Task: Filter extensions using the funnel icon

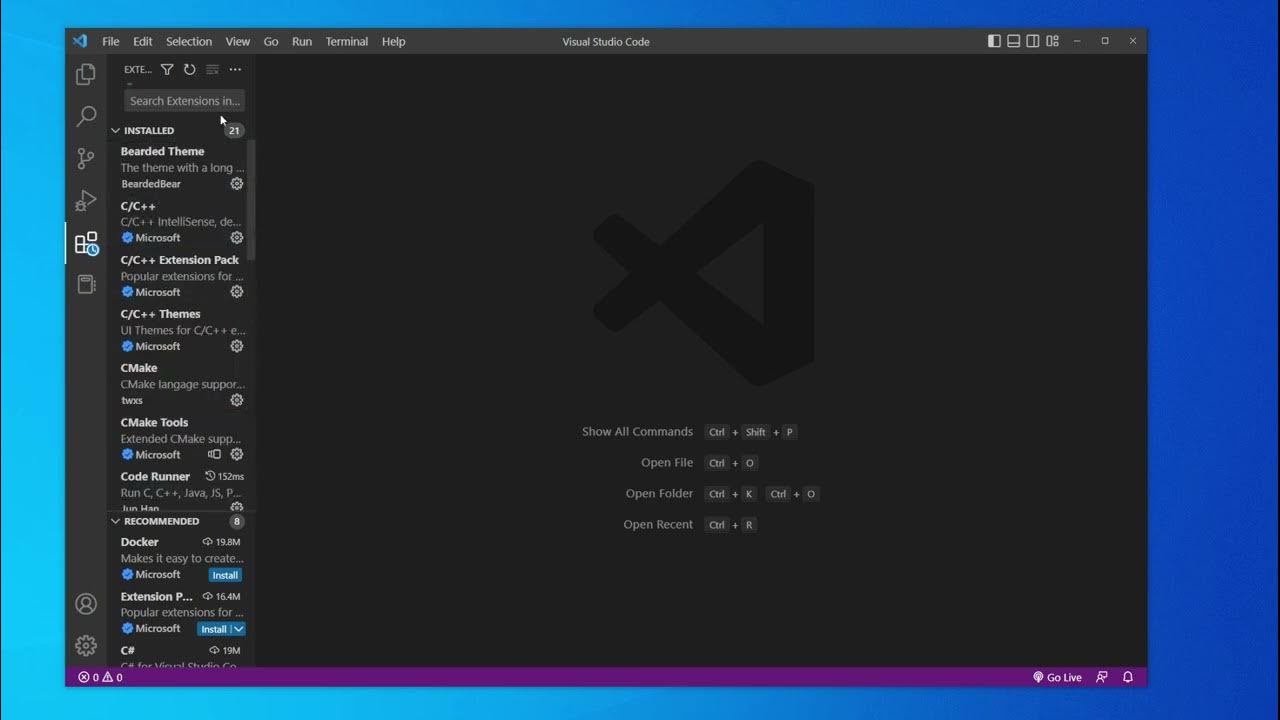Action: pyautogui.click(x=167, y=69)
